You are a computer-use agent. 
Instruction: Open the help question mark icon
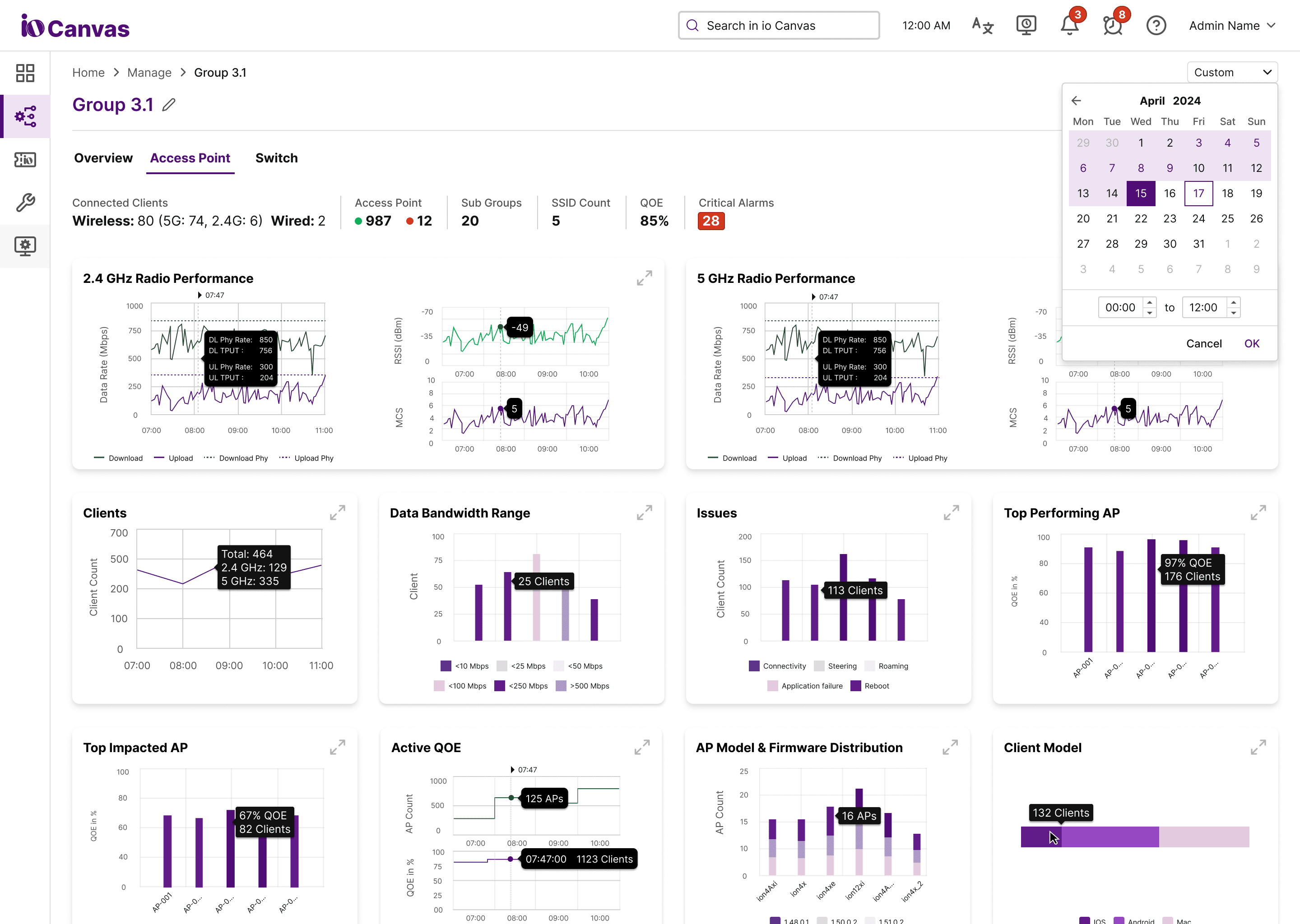click(1156, 26)
